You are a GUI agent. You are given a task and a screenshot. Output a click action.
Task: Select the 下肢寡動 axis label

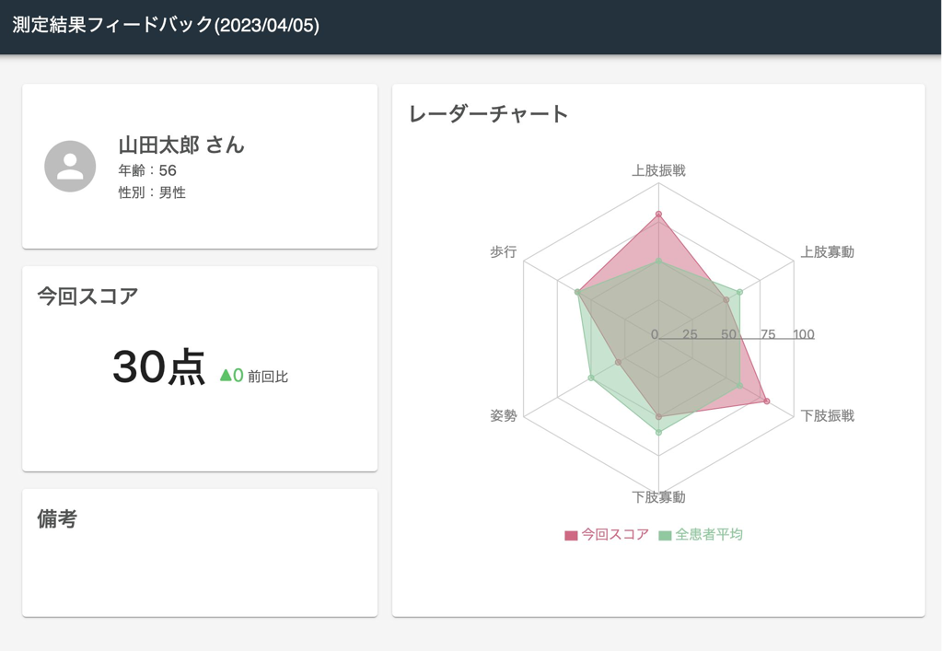658,497
